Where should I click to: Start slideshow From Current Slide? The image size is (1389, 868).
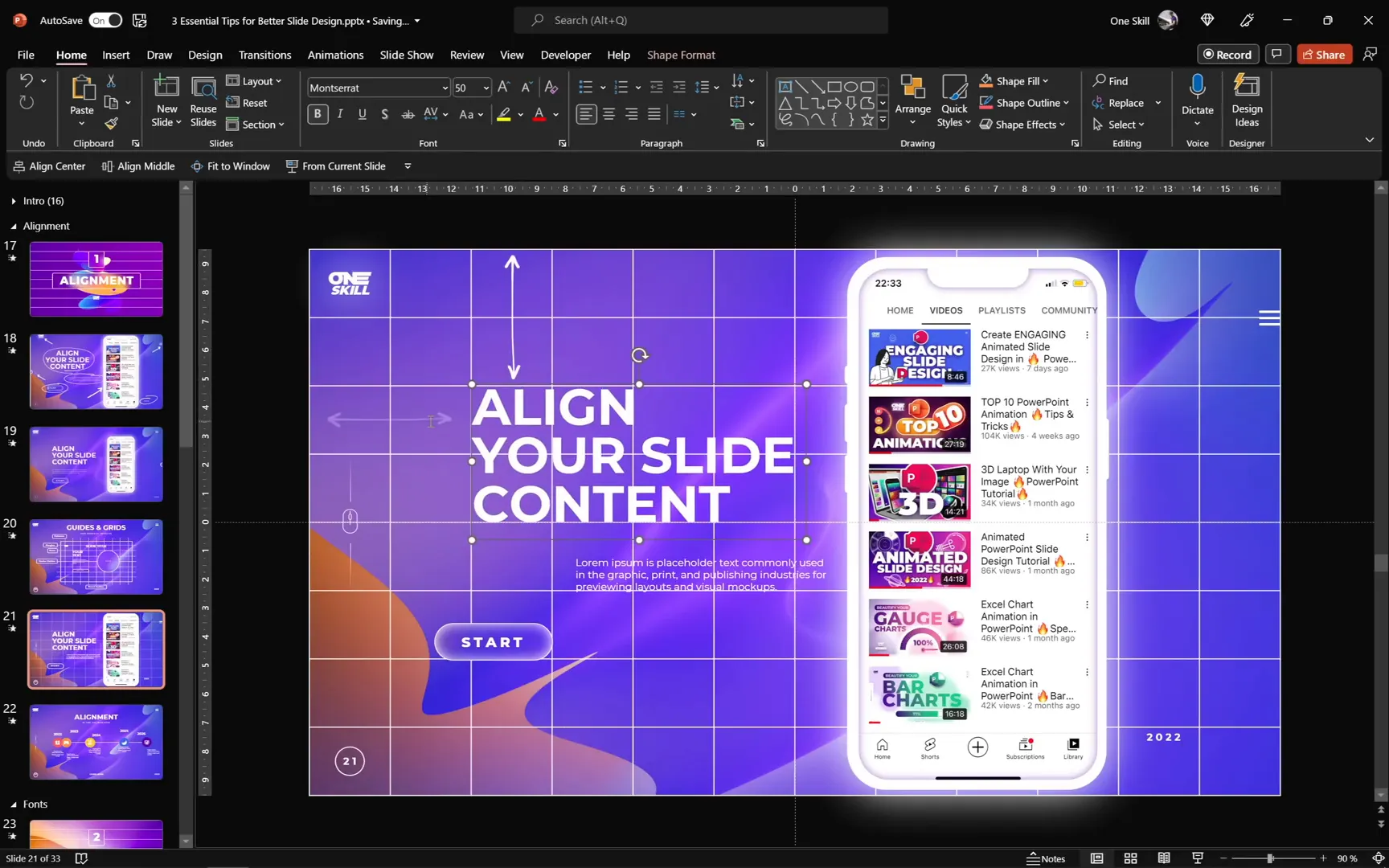pyautogui.click(x=336, y=166)
